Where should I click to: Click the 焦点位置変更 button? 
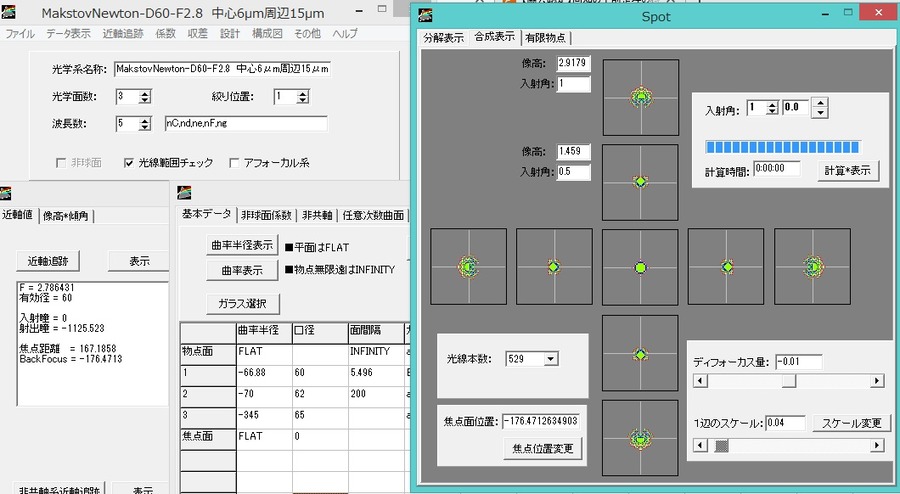542,449
